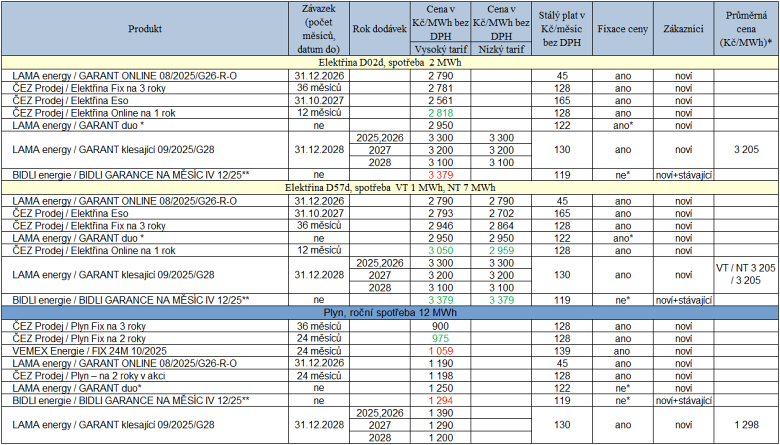Click the Elektřina D02d section heading row

click(x=390, y=63)
